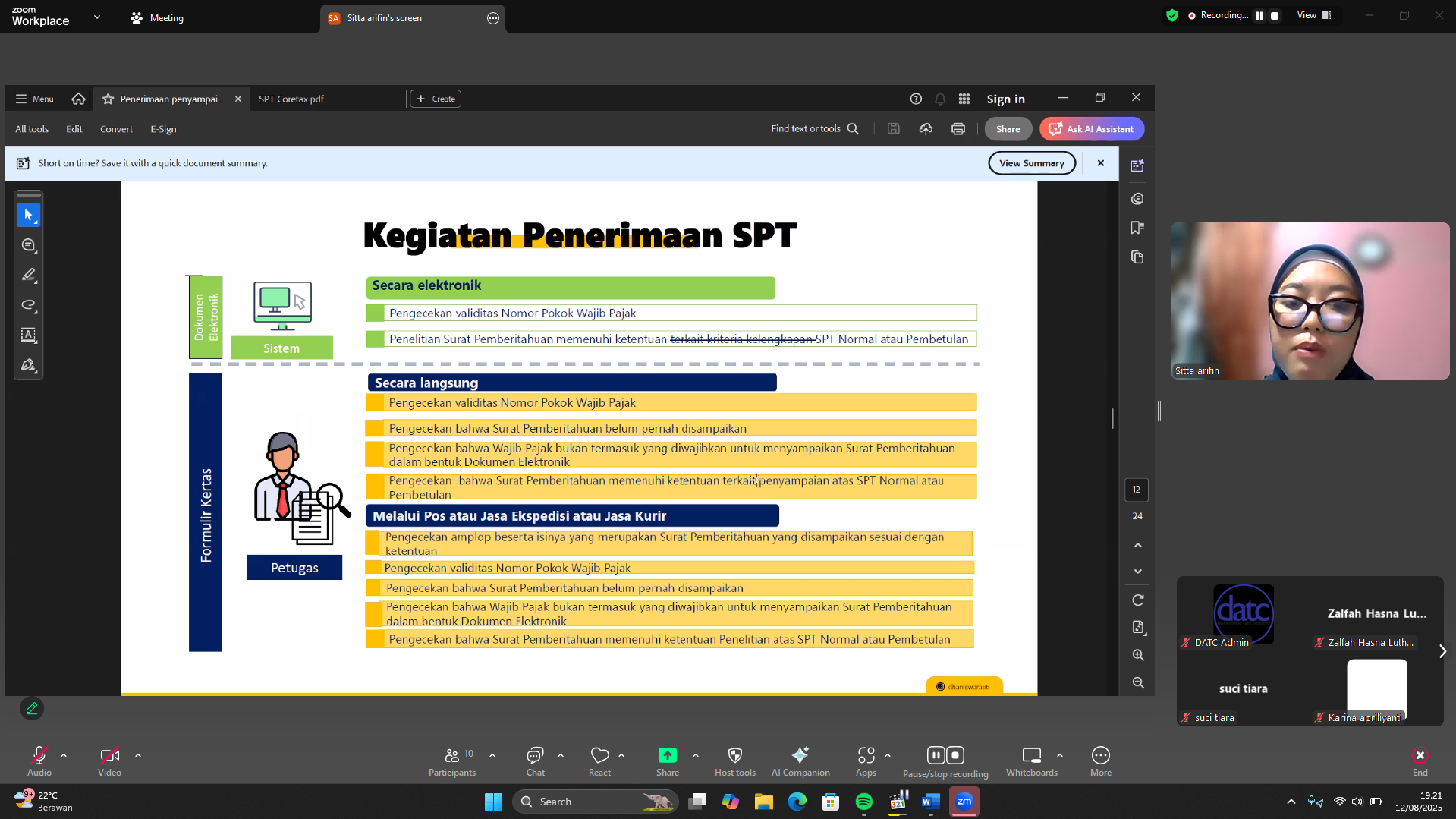The width and height of the screenshot is (1456, 819).
Task: Open Spotify from the taskbar
Action: point(863,802)
